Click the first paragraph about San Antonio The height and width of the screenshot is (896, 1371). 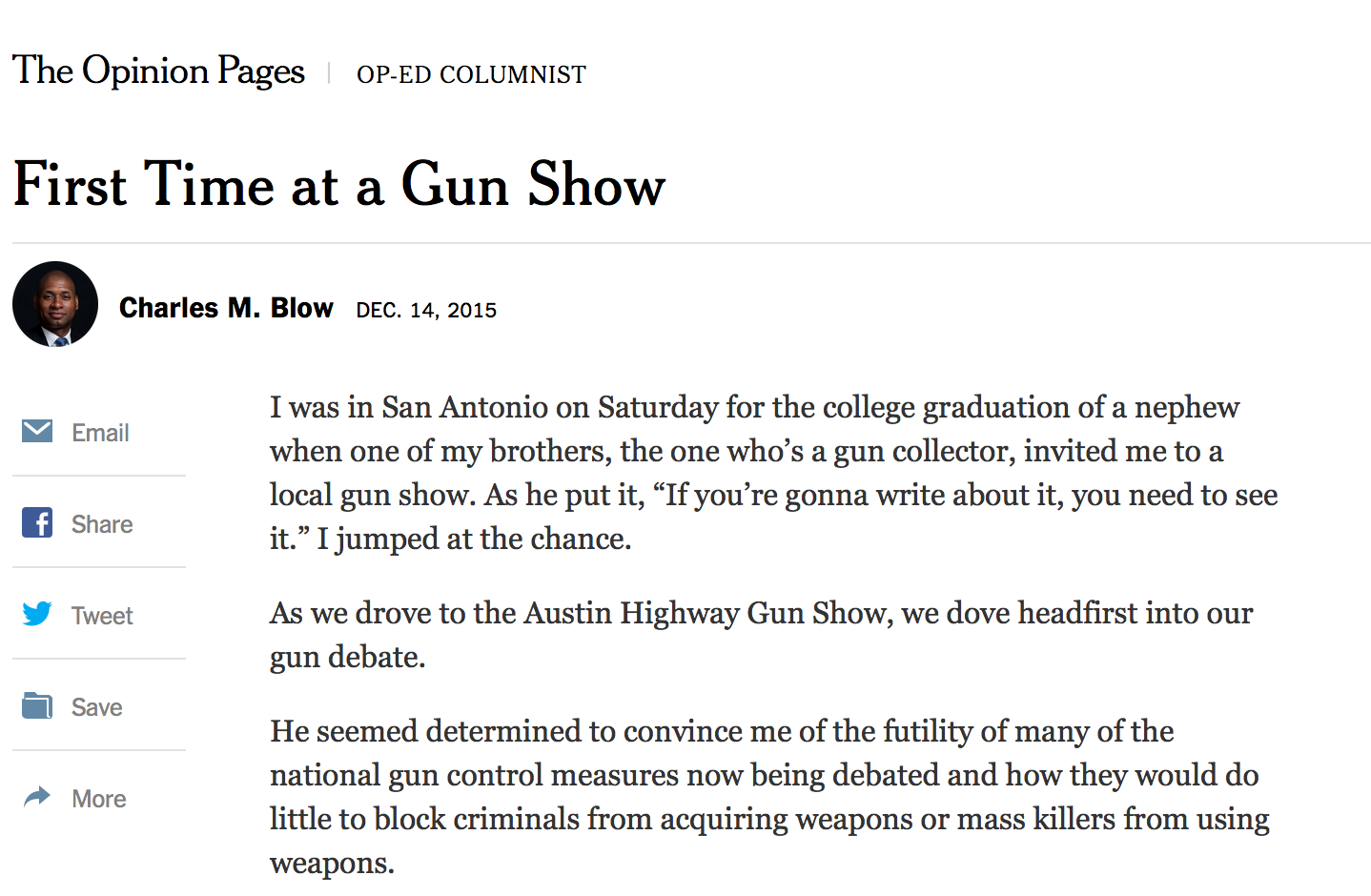pos(773,473)
